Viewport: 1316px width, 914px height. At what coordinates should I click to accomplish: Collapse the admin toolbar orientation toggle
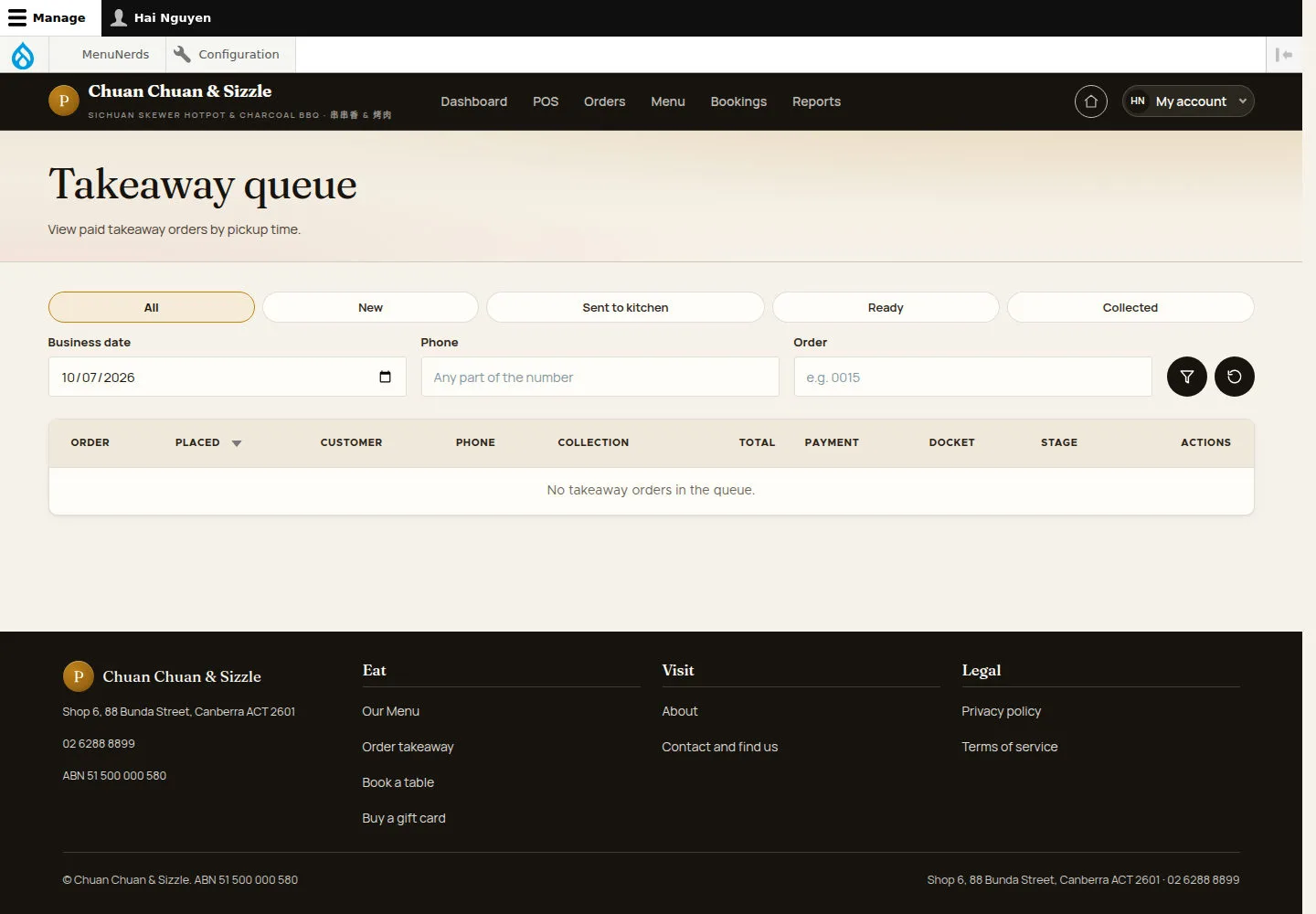click(1284, 55)
